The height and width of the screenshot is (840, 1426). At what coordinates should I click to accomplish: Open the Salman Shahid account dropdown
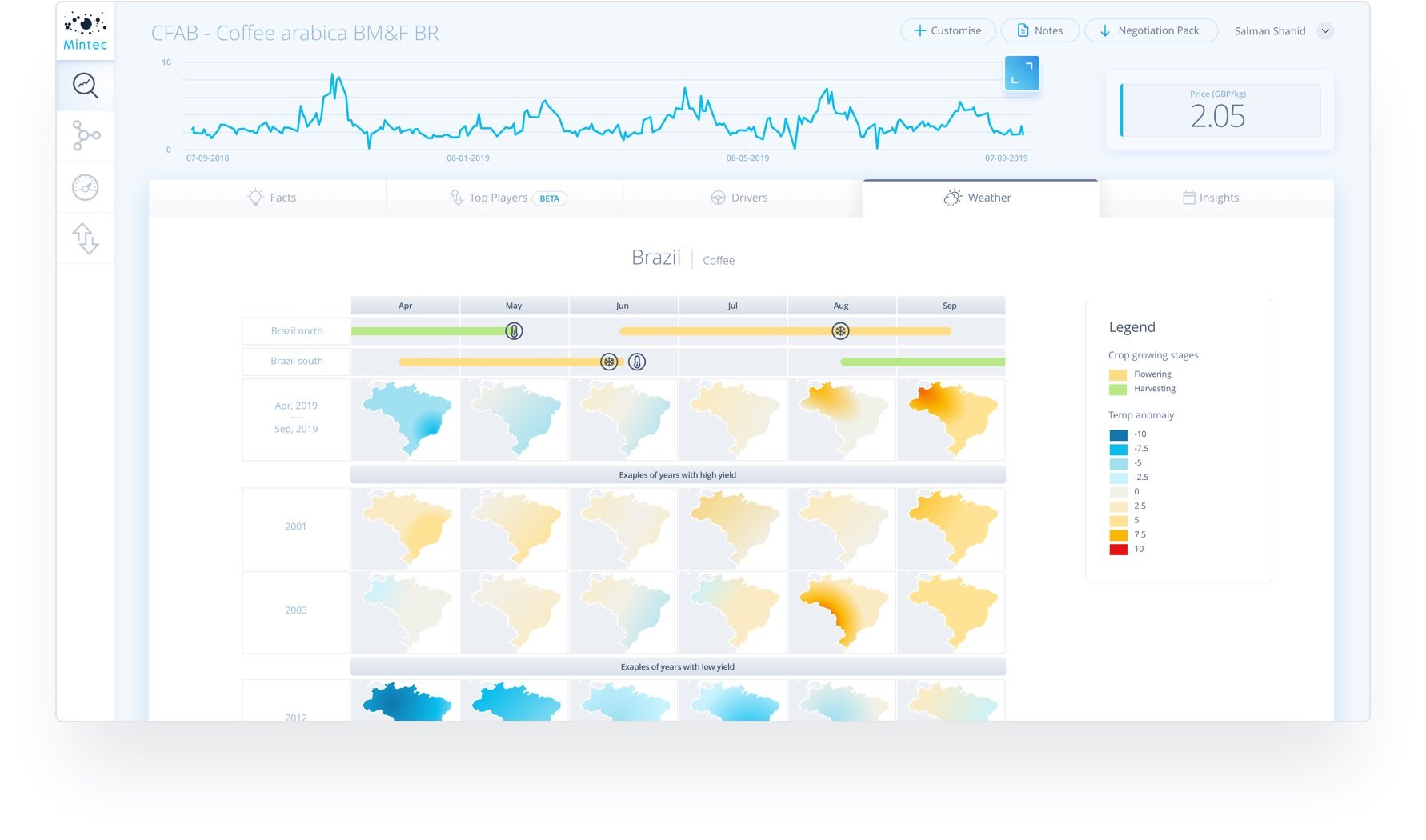1324,30
